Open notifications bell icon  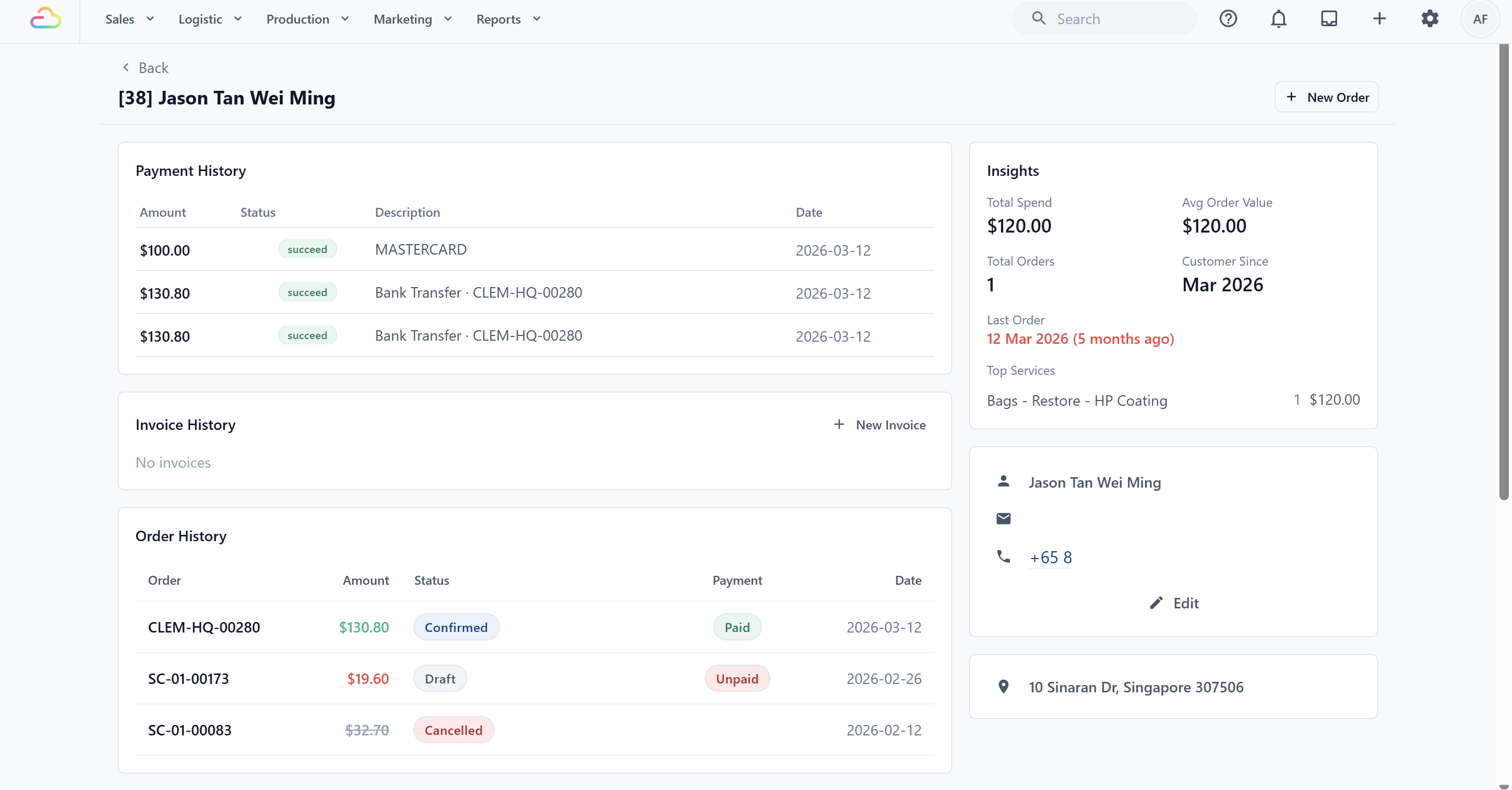point(1278,19)
